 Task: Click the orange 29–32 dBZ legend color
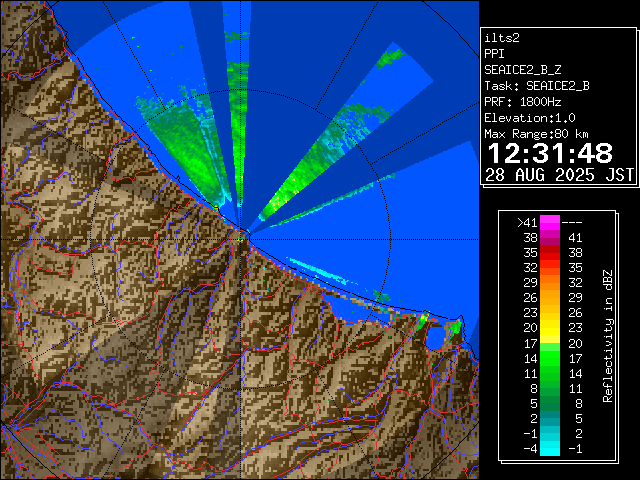click(550, 283)
